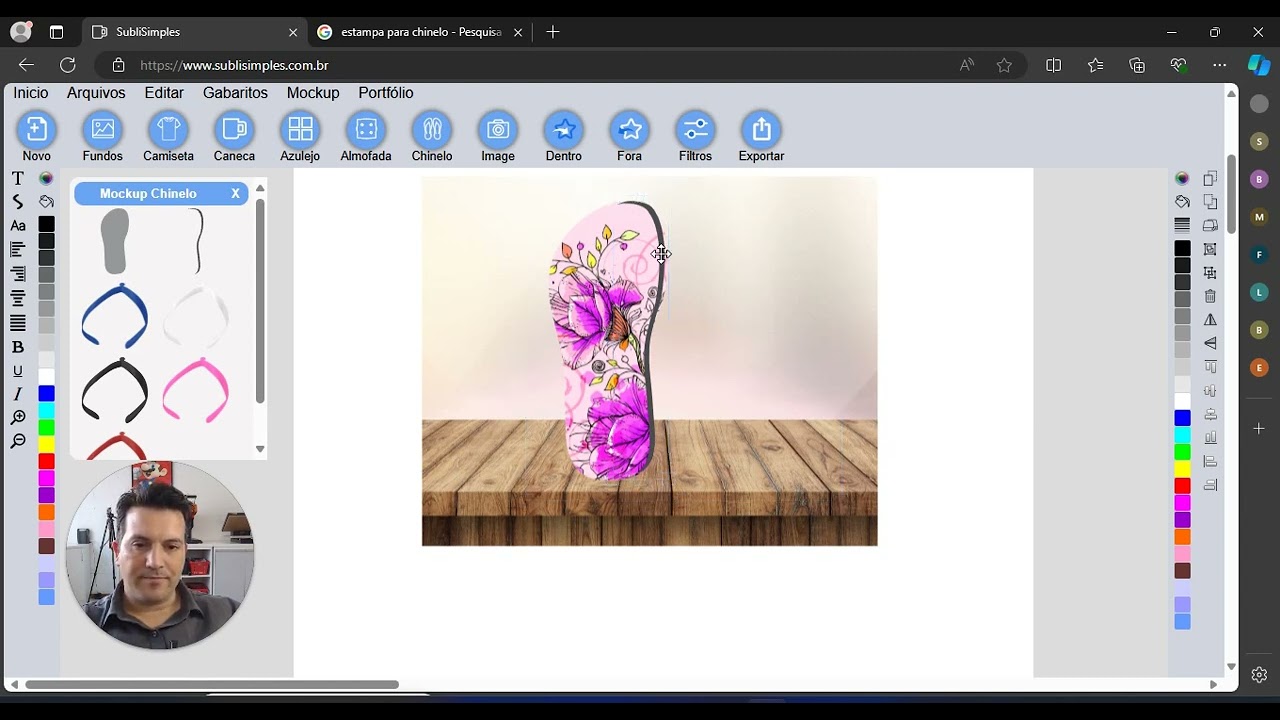Open the Arquivos menu
This screenshot has height=720, width=1280.
click(96, 93)
